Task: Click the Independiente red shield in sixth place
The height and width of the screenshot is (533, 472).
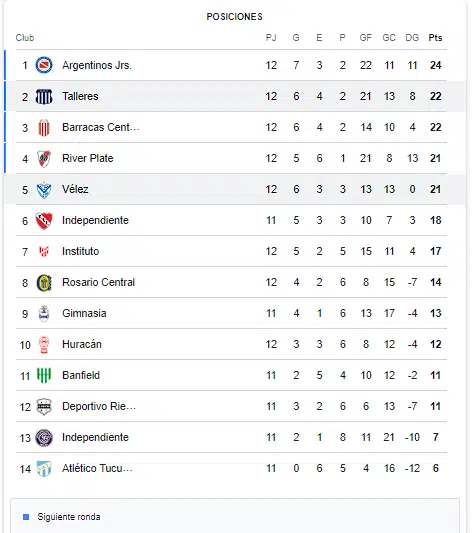Action: 44,221
